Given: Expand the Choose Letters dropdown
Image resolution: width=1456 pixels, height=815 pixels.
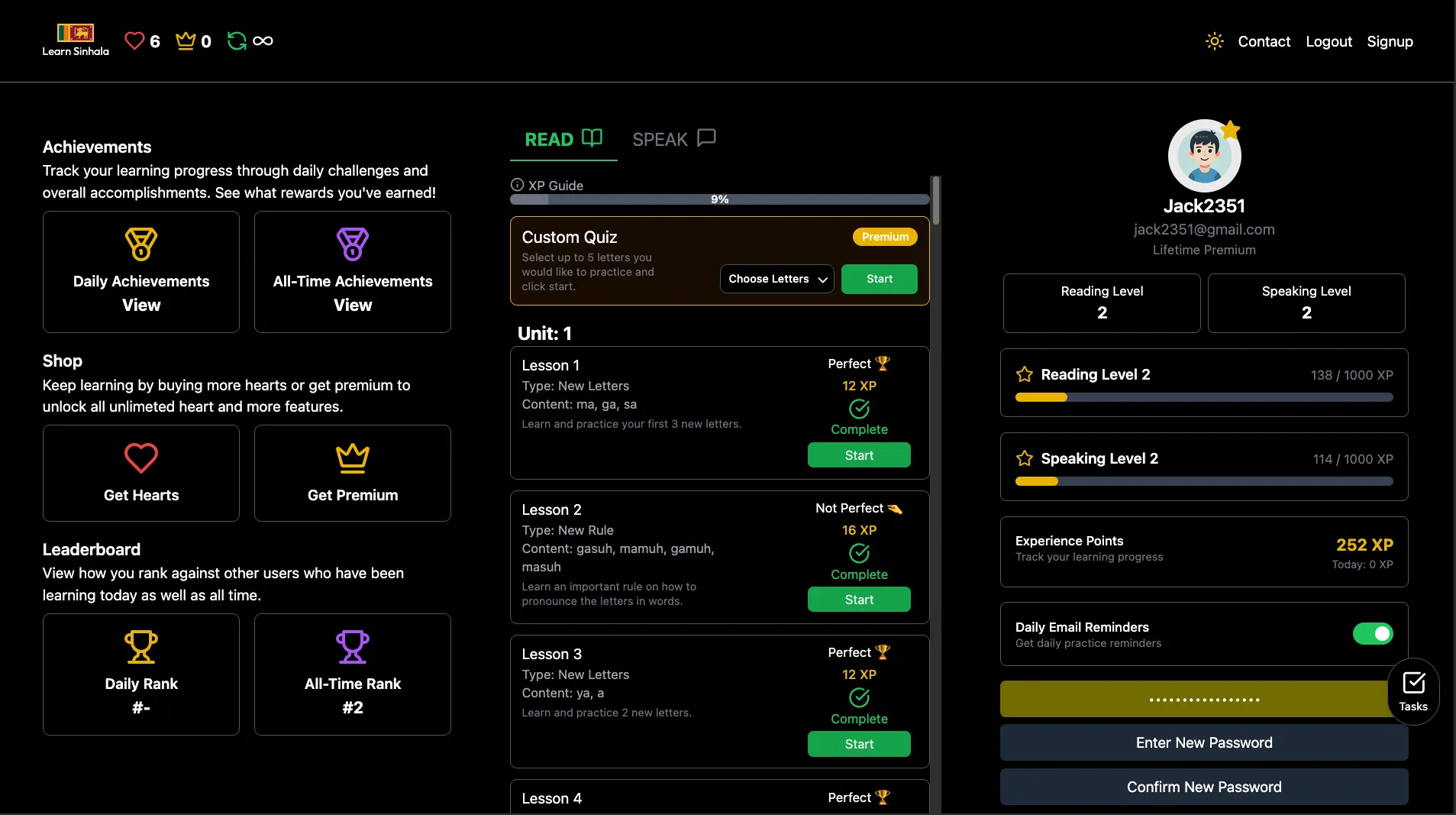Looking at the screenshot, I should pyautogui.click(x=776, y=279).
